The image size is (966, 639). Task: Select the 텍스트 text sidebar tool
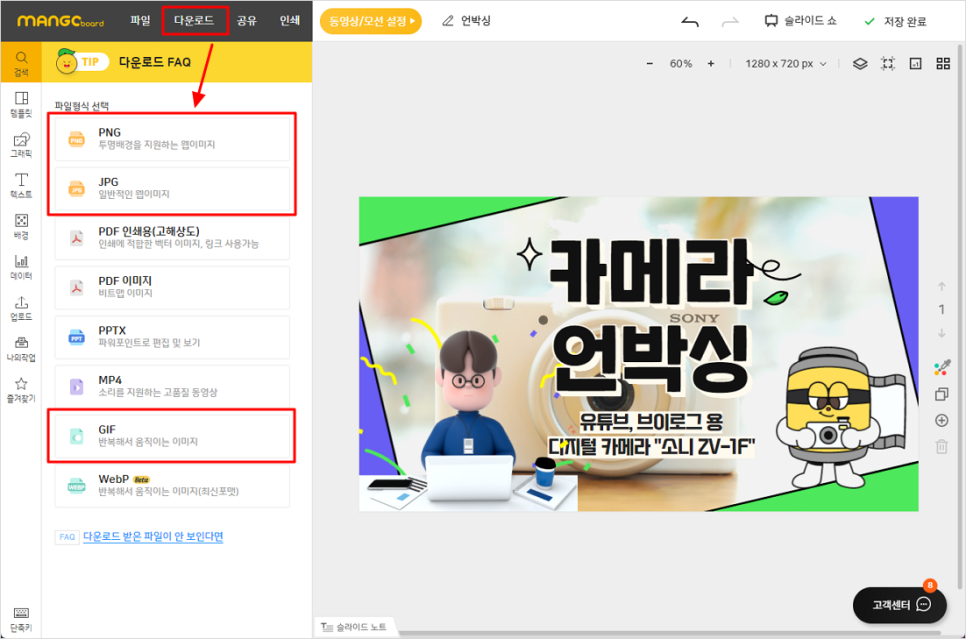coord(21,185)
